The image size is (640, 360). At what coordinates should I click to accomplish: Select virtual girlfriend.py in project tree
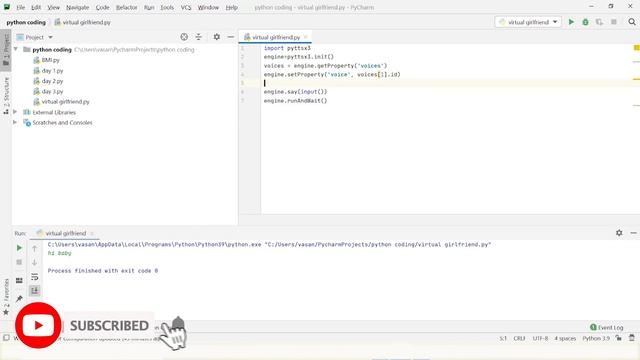point(65,102)
